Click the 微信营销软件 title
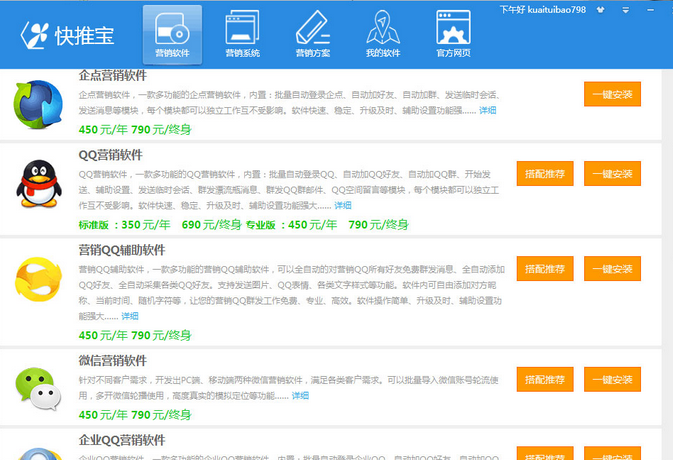Screen dimensions: 673x460 tap(113, 360)
